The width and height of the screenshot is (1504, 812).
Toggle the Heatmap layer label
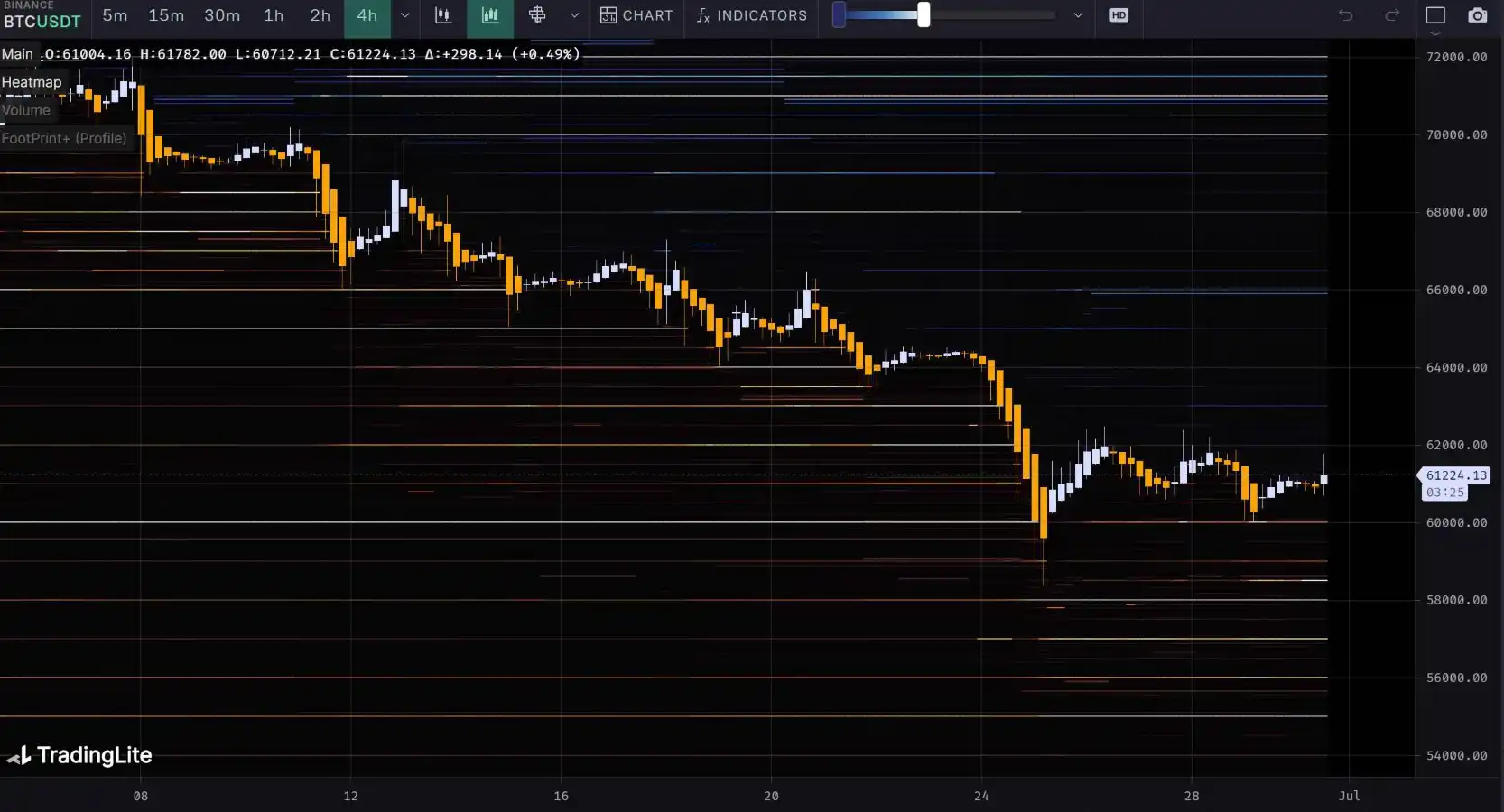click(x=32, y=82)
